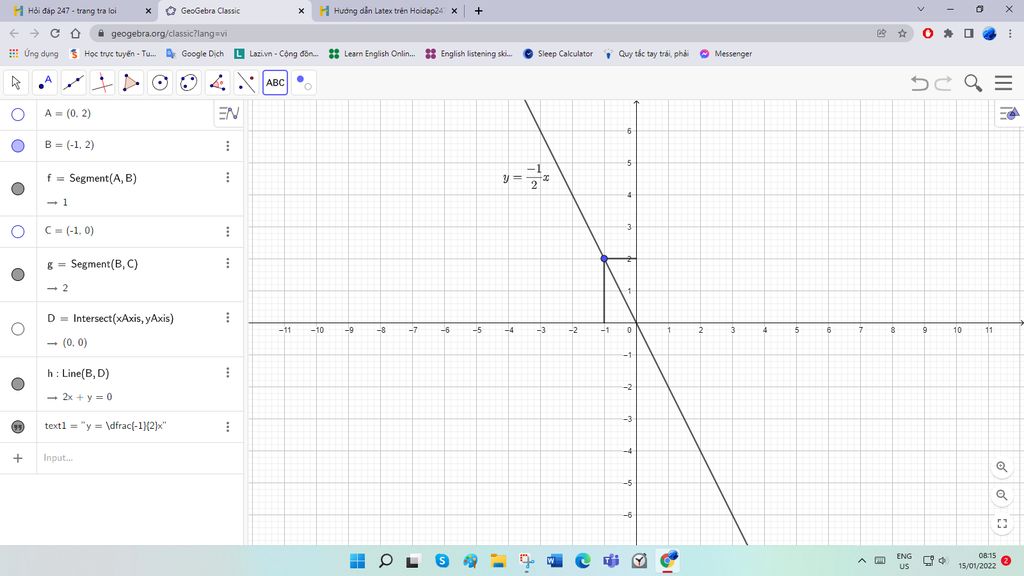
Task: Reload the current page
Action: click(x=55, y=33)
